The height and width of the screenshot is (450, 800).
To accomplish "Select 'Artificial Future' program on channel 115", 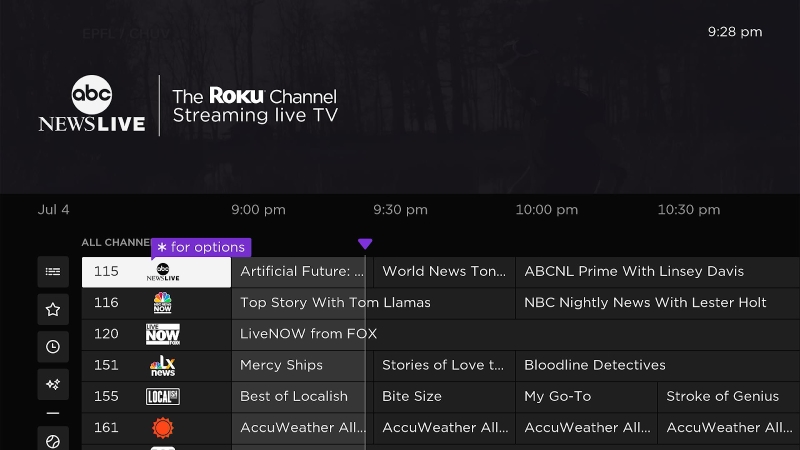I will pos(302,272).
